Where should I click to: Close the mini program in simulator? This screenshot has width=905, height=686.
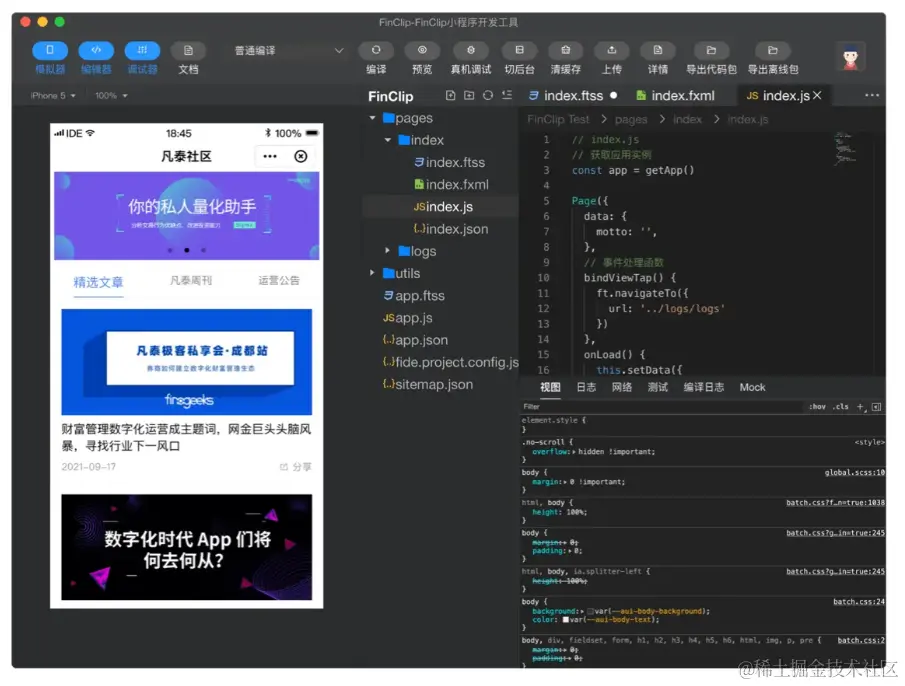301,156
